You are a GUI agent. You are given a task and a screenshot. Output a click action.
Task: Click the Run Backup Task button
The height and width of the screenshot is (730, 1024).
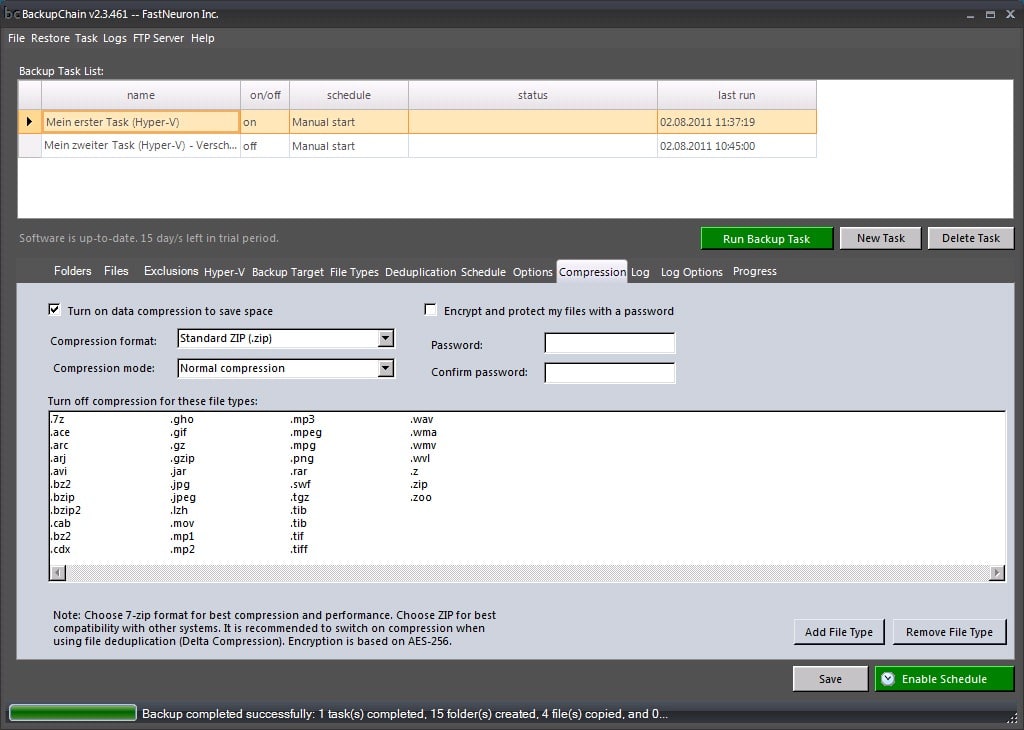point(767,238)
